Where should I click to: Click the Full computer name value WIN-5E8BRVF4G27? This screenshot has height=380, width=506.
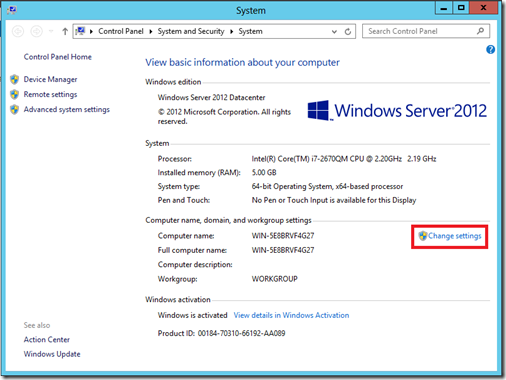pyautogui.click(x=283, y=250)
